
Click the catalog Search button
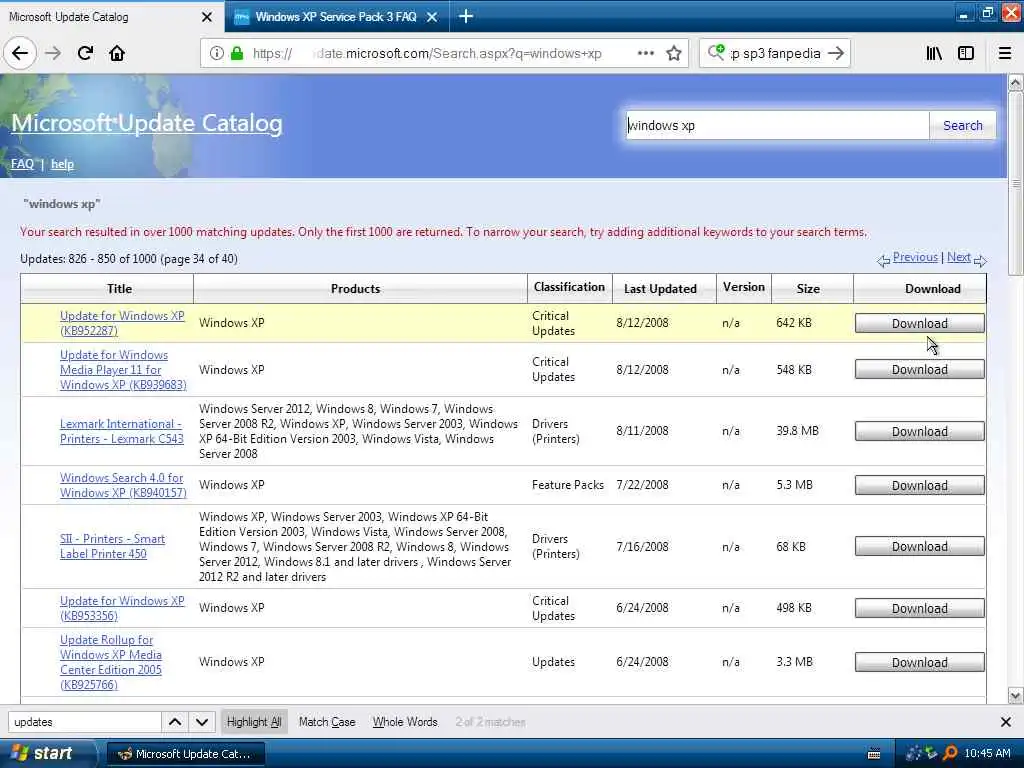pyautogui.click(x=963, y=125)
